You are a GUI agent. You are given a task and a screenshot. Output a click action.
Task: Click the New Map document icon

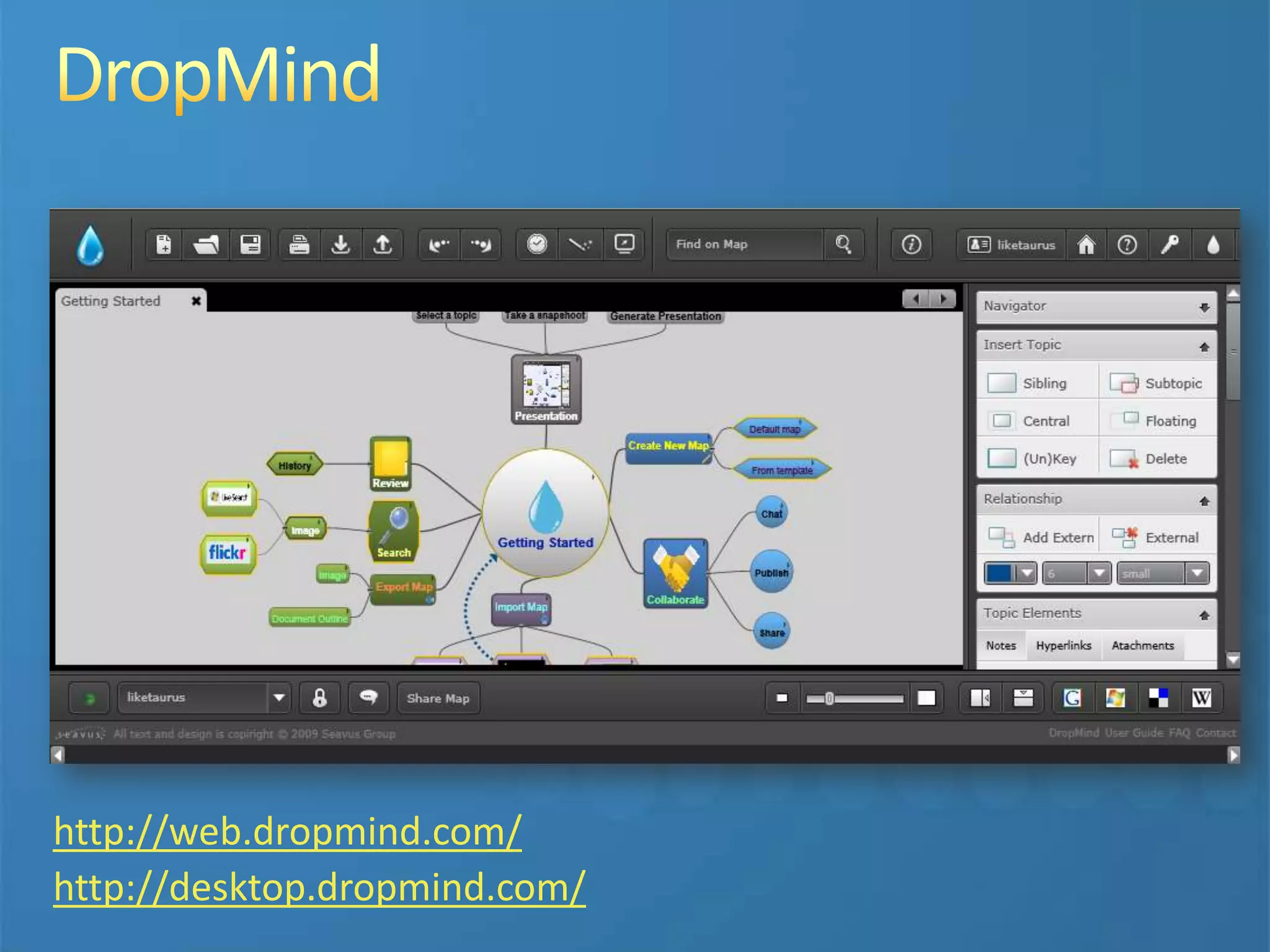tap(164, 245)
